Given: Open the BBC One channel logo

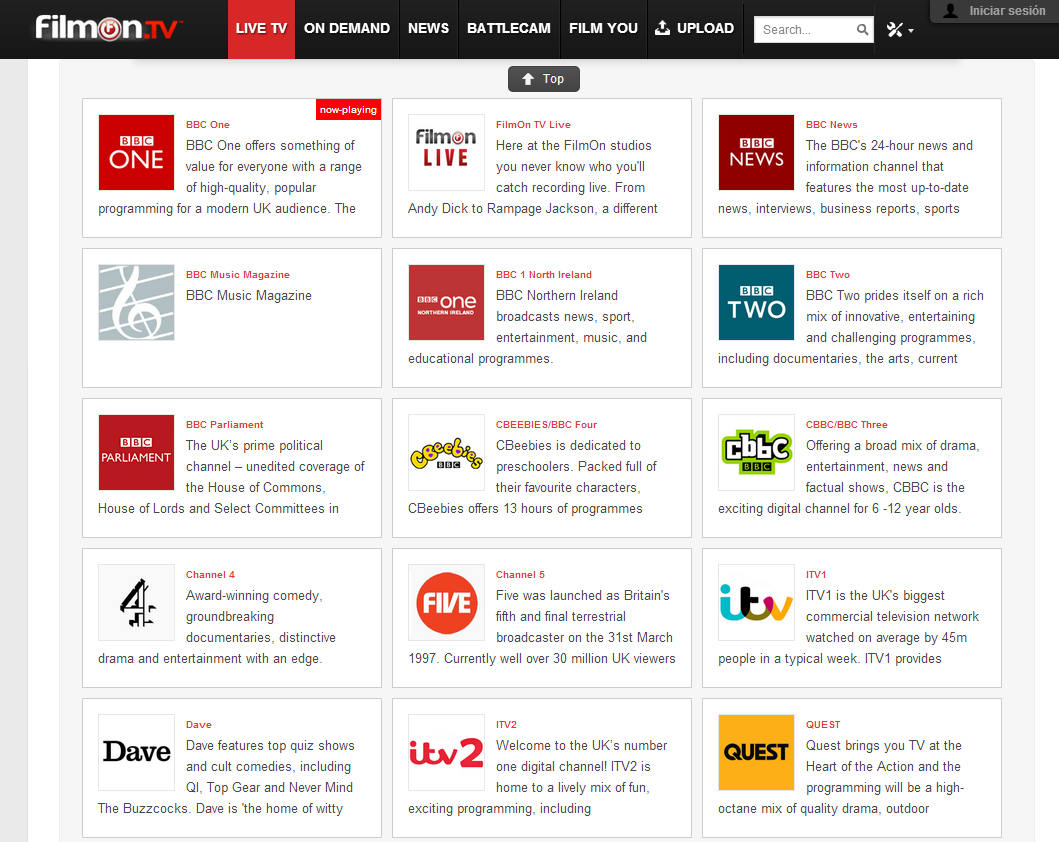Looking at the screenshot, I should click(136, 153).
